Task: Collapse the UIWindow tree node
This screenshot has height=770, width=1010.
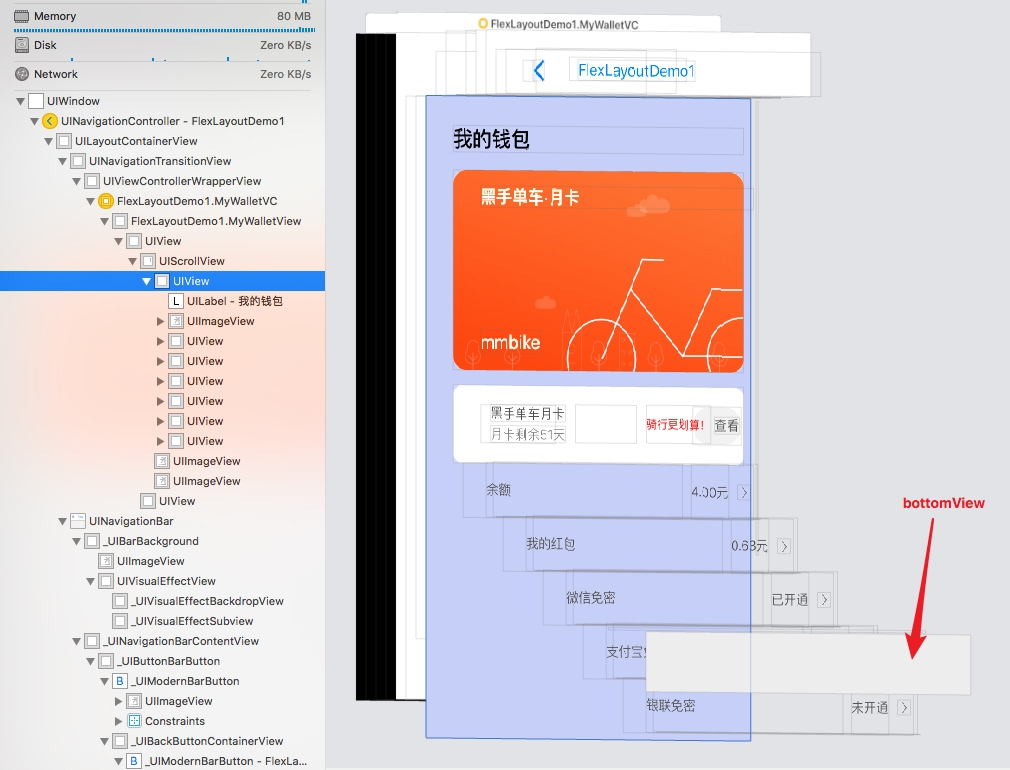Action: 21,101
